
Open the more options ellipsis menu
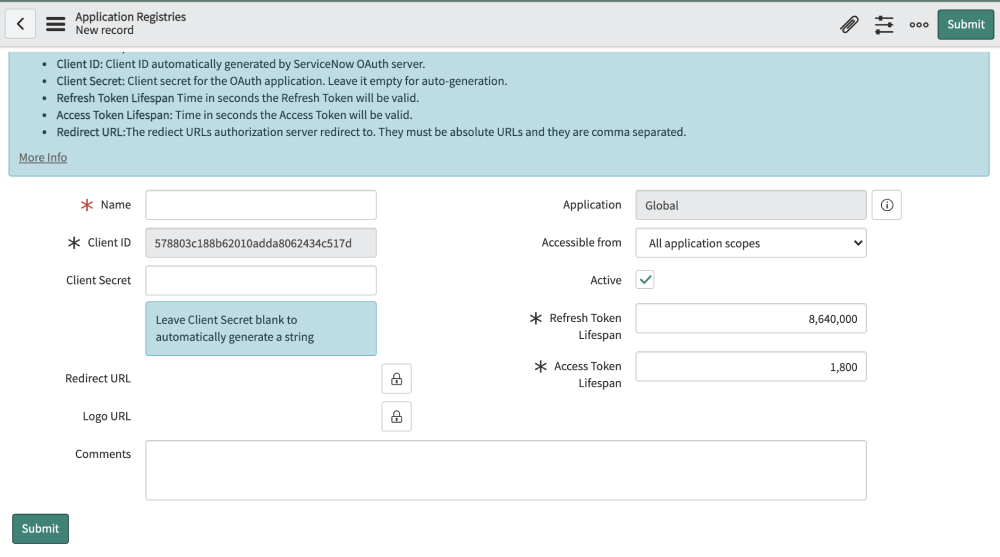[x=919, y=24]
